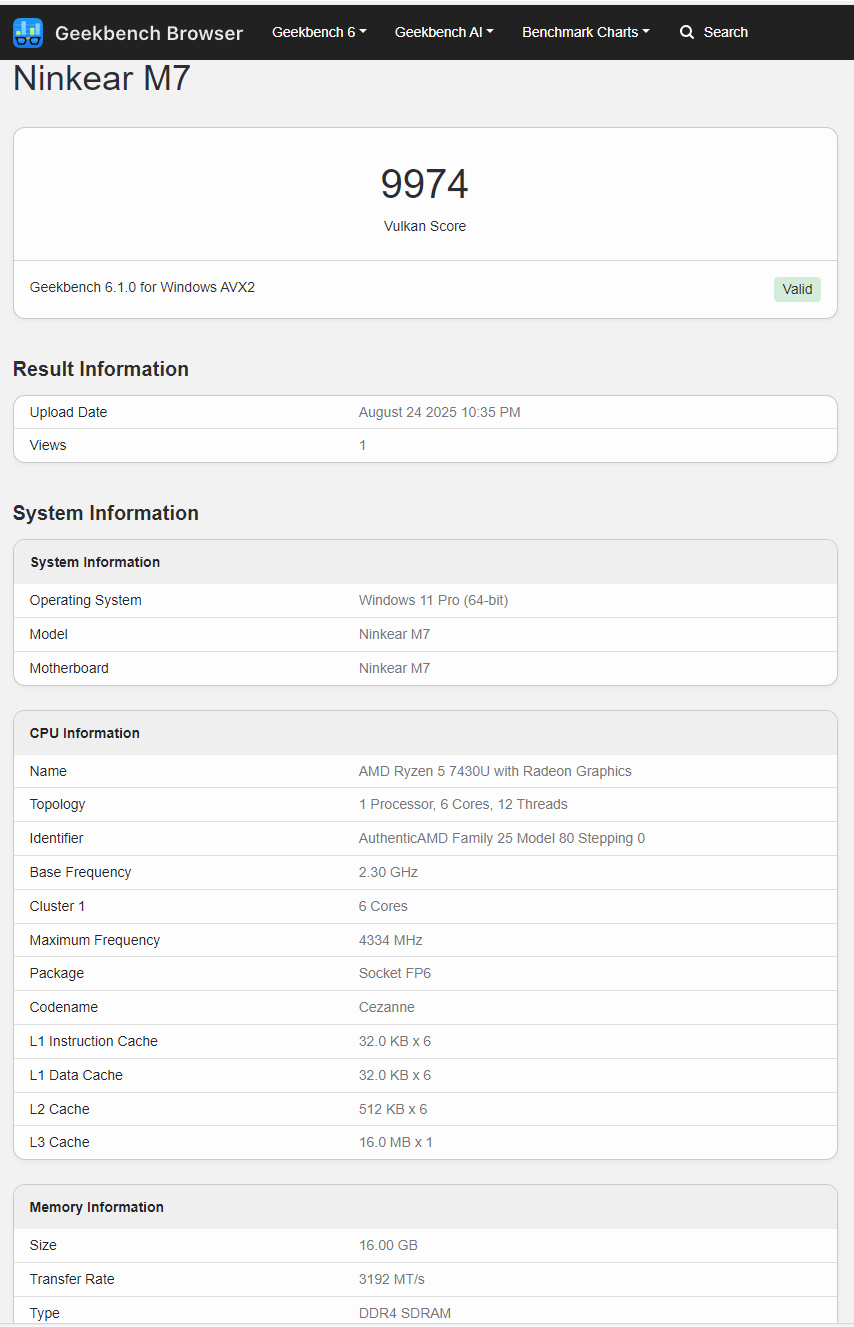854x1327 pixels.
Task: Select the Vulkan Score label
Action: point(425,226)
